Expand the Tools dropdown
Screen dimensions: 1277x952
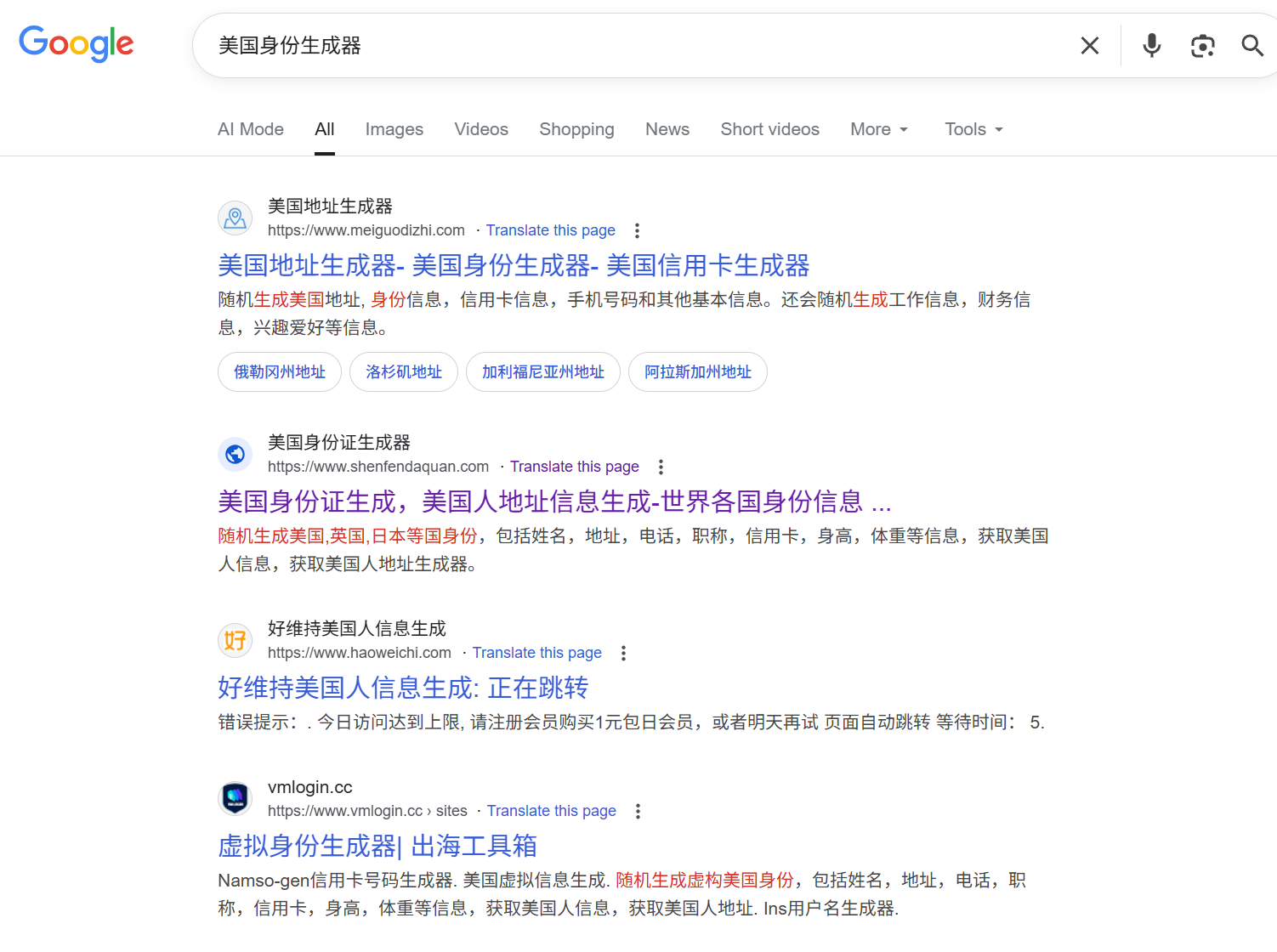click(974, 129)
